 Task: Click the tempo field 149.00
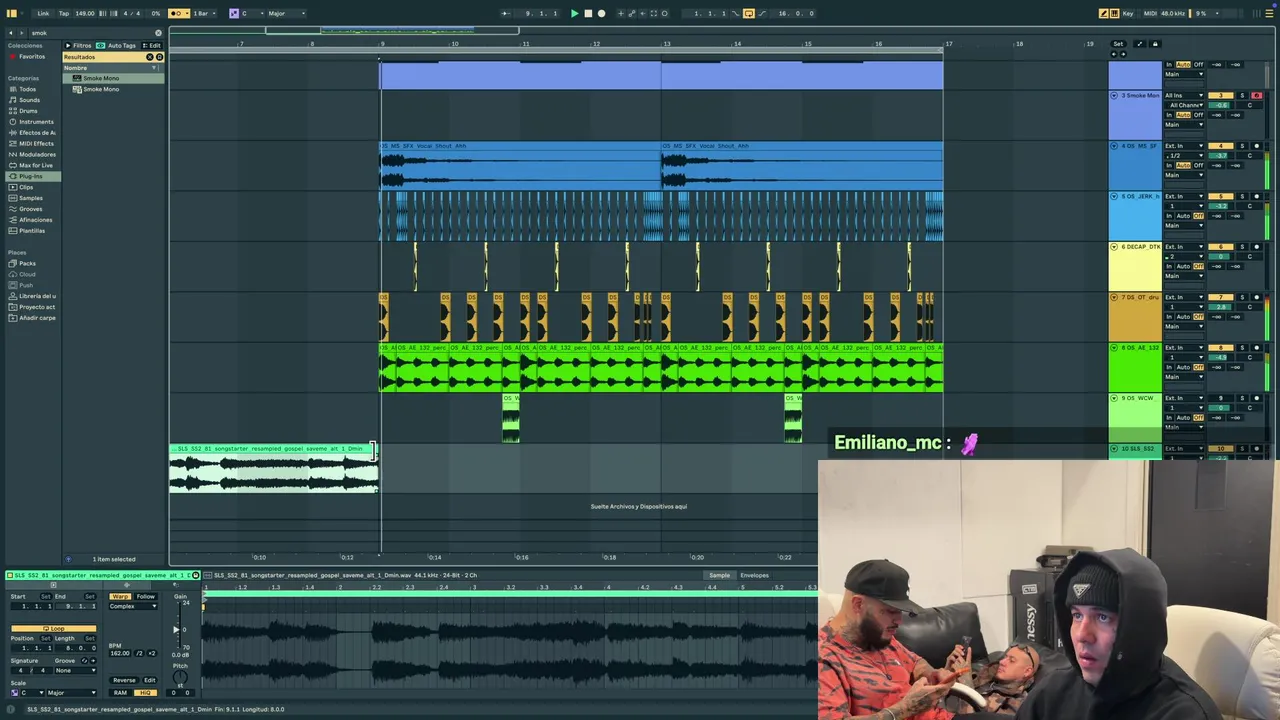pyautogui.click(x=84, y=13)
